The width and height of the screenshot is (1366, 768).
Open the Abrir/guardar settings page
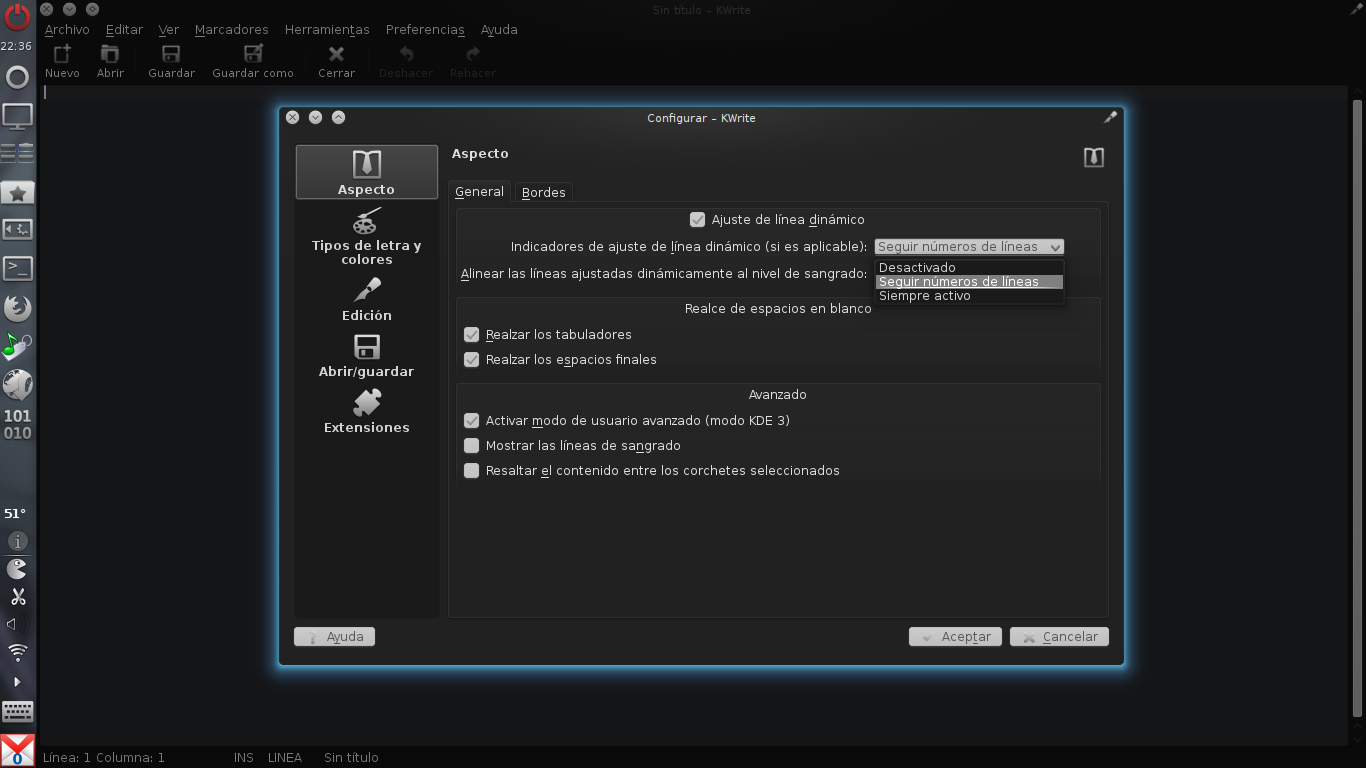(x=366, y=356)
